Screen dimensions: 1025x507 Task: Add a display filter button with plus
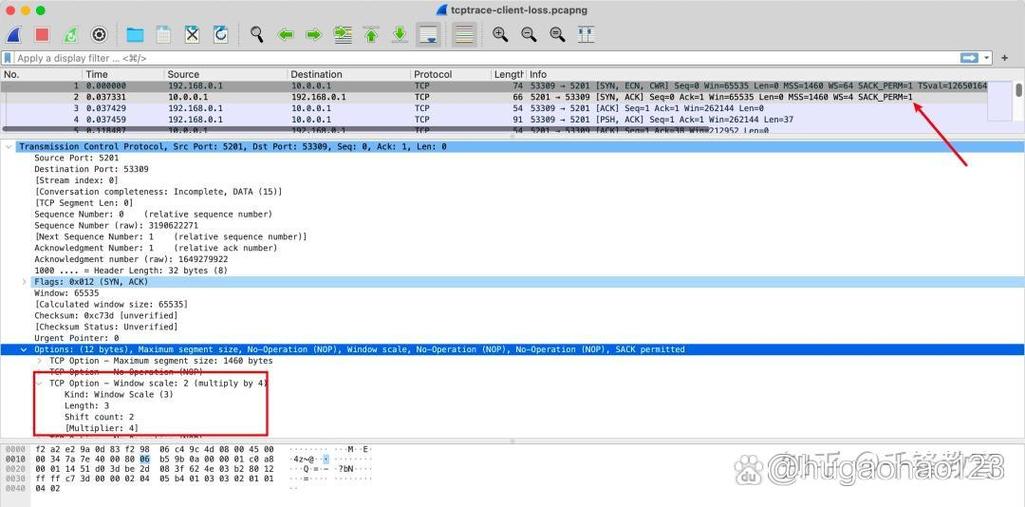(x=1005, y=58)
